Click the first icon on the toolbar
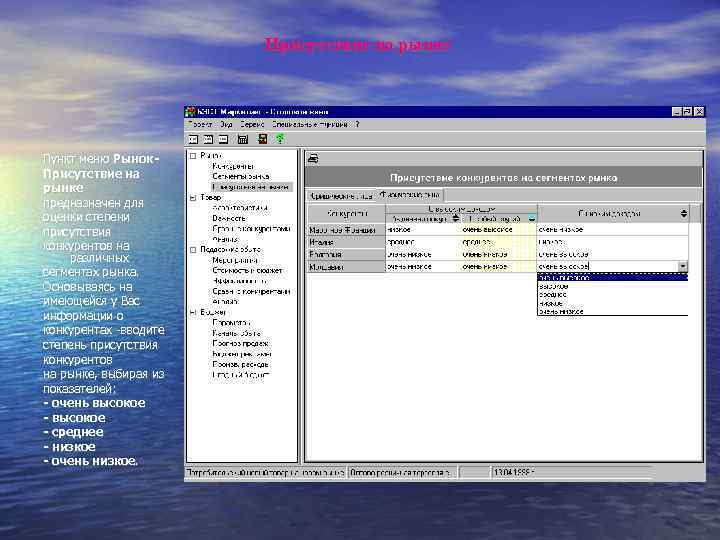The height and width of the screenshot is (540, 720). [x=194, y=139]
